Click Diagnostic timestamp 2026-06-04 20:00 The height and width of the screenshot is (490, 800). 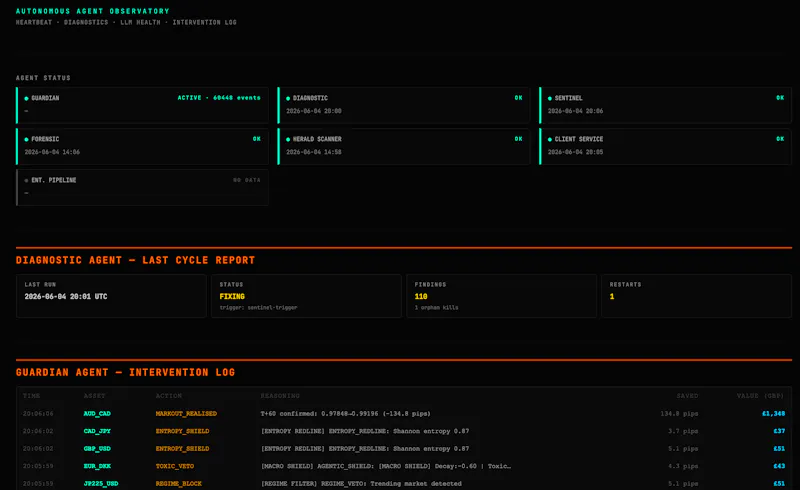point(314,111)
